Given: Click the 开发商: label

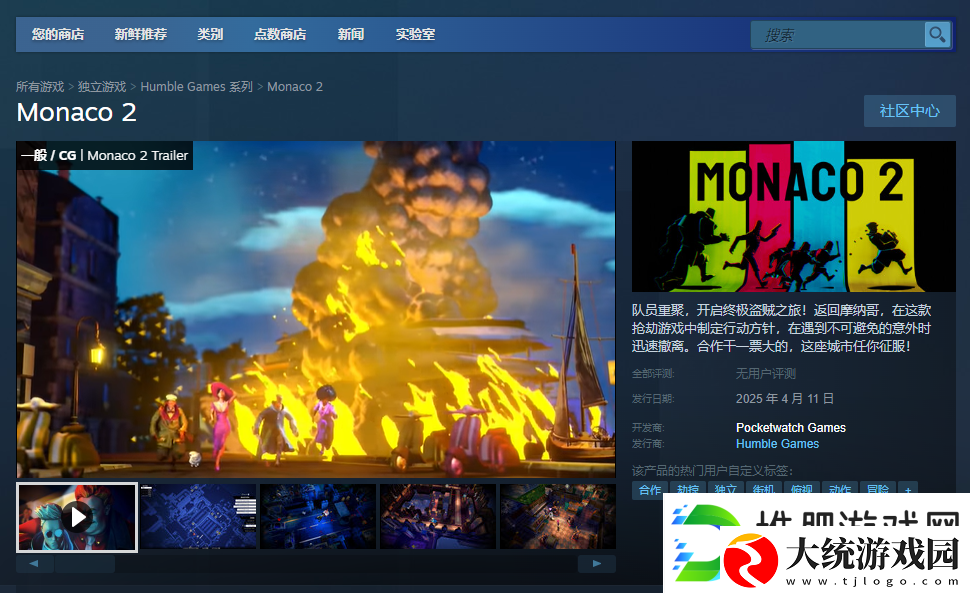Looking at the screenshot, I should click(x=648, y=427).
